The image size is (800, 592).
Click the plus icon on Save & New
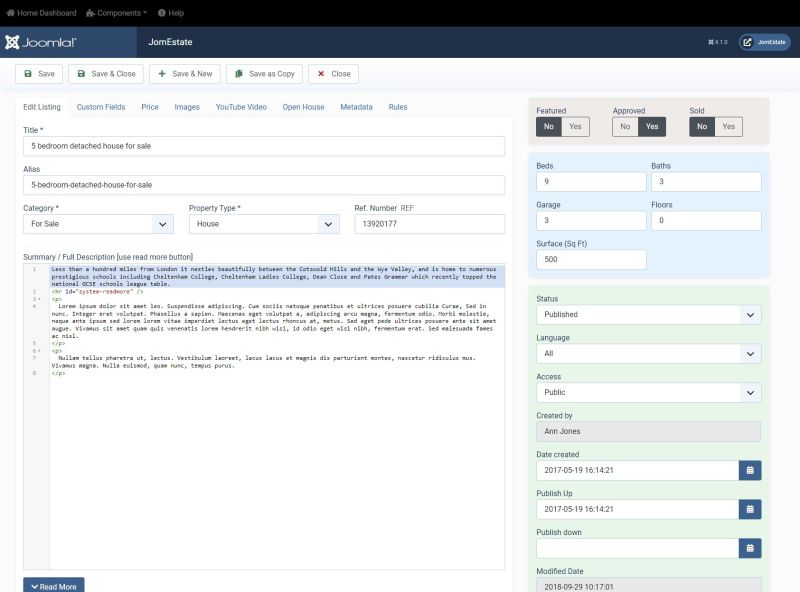click(x=162, y=74)
